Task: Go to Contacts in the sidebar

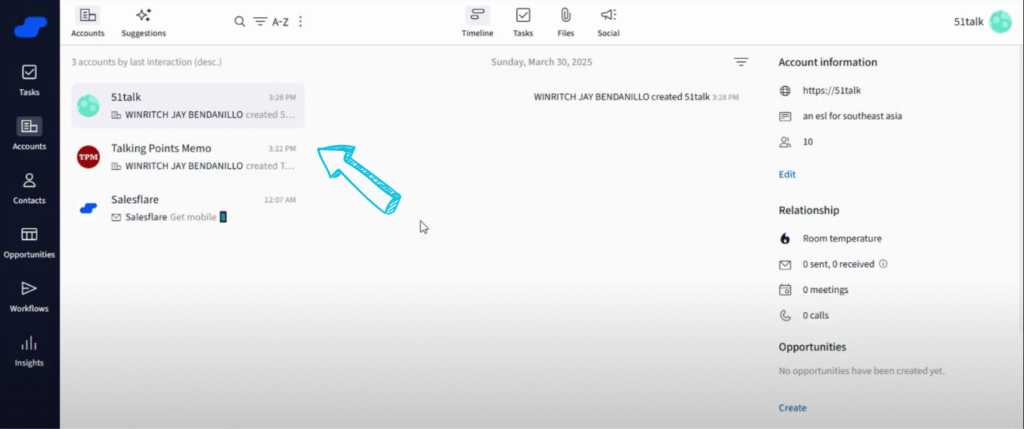Action: click(x=29, y=186)
